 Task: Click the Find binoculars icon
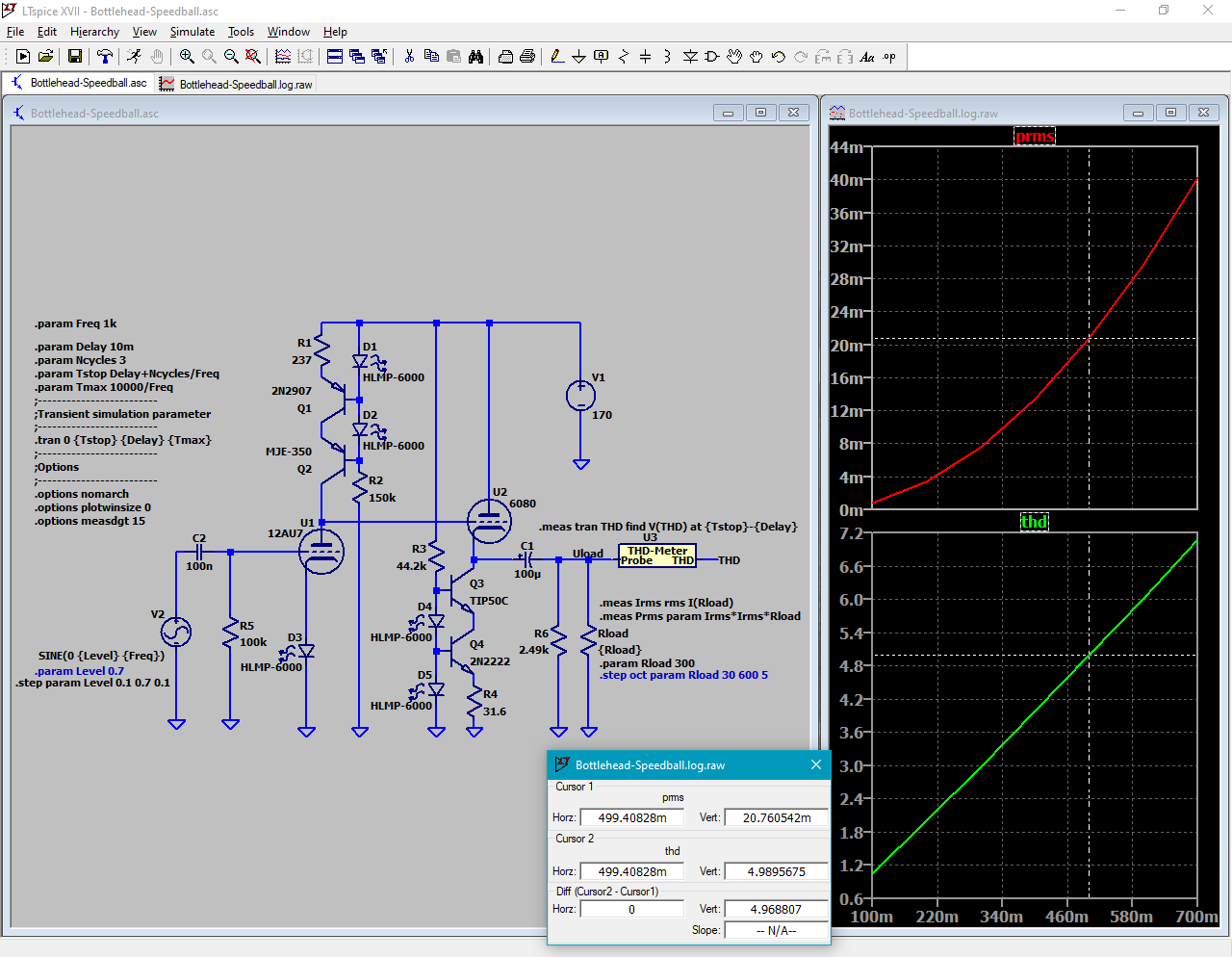pyautogui.click(x=475, y=57)
